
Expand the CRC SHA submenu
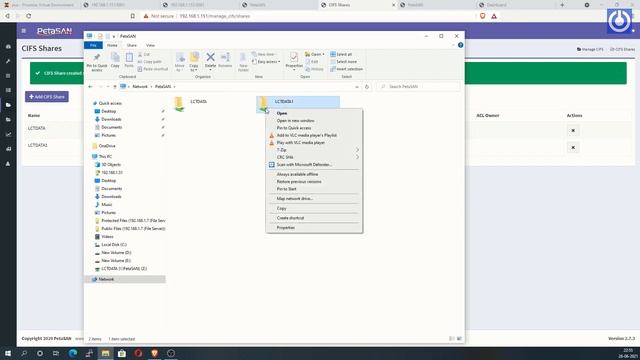[x=314, y=157]
